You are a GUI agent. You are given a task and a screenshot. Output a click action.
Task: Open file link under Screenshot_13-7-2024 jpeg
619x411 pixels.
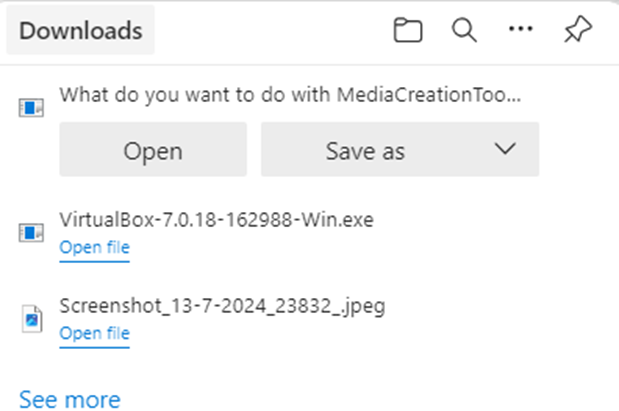94,334
